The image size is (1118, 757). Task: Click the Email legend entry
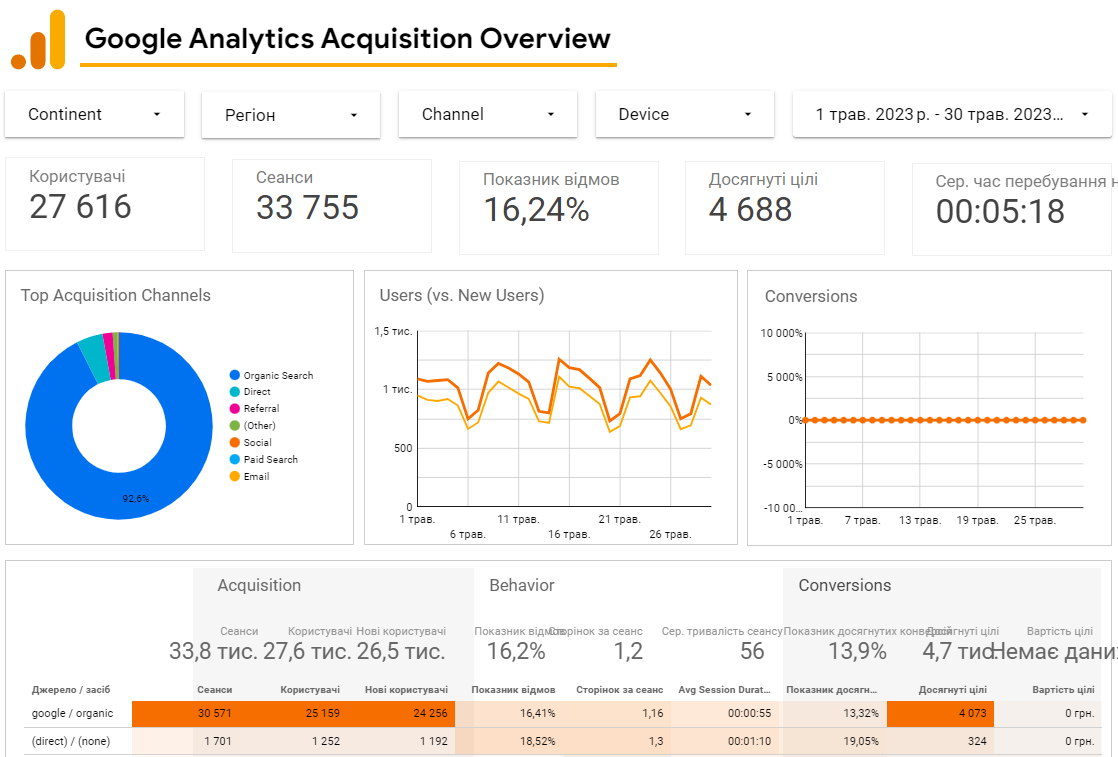pyautogui.click(x=256, y=477)
